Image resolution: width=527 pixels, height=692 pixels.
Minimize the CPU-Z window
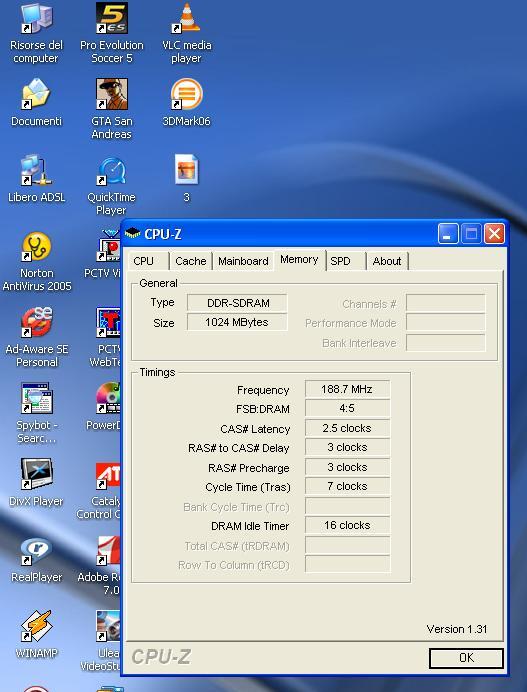click(448, 233)
